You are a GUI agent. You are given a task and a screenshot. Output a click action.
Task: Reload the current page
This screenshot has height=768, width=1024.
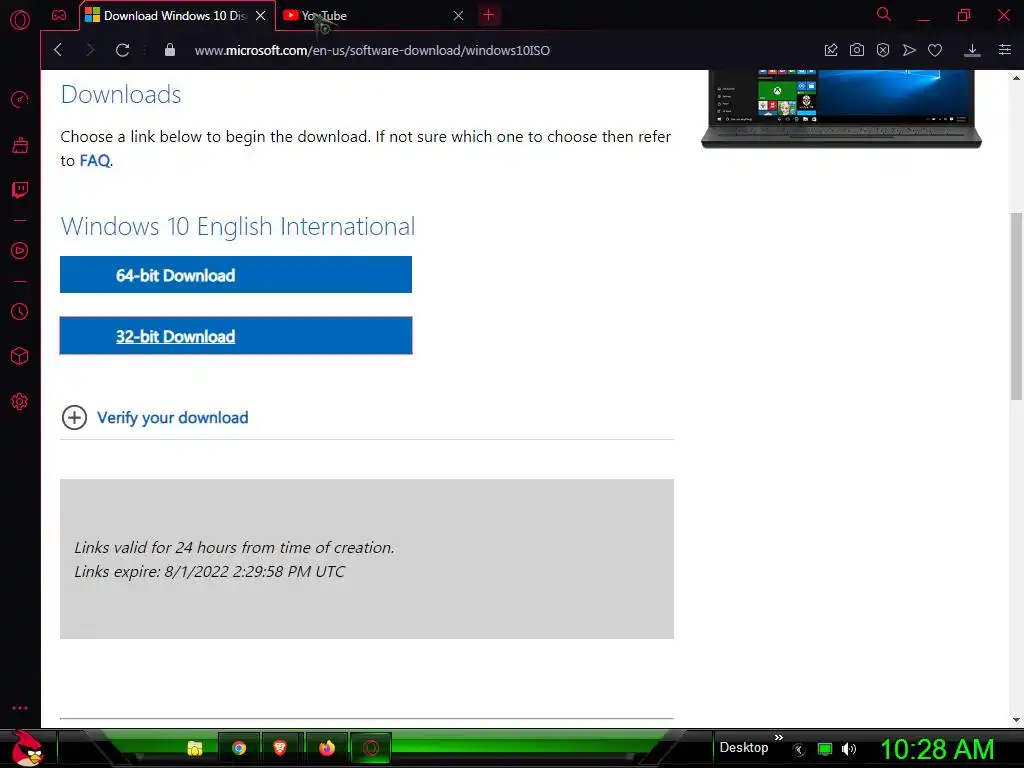(122, 50)
